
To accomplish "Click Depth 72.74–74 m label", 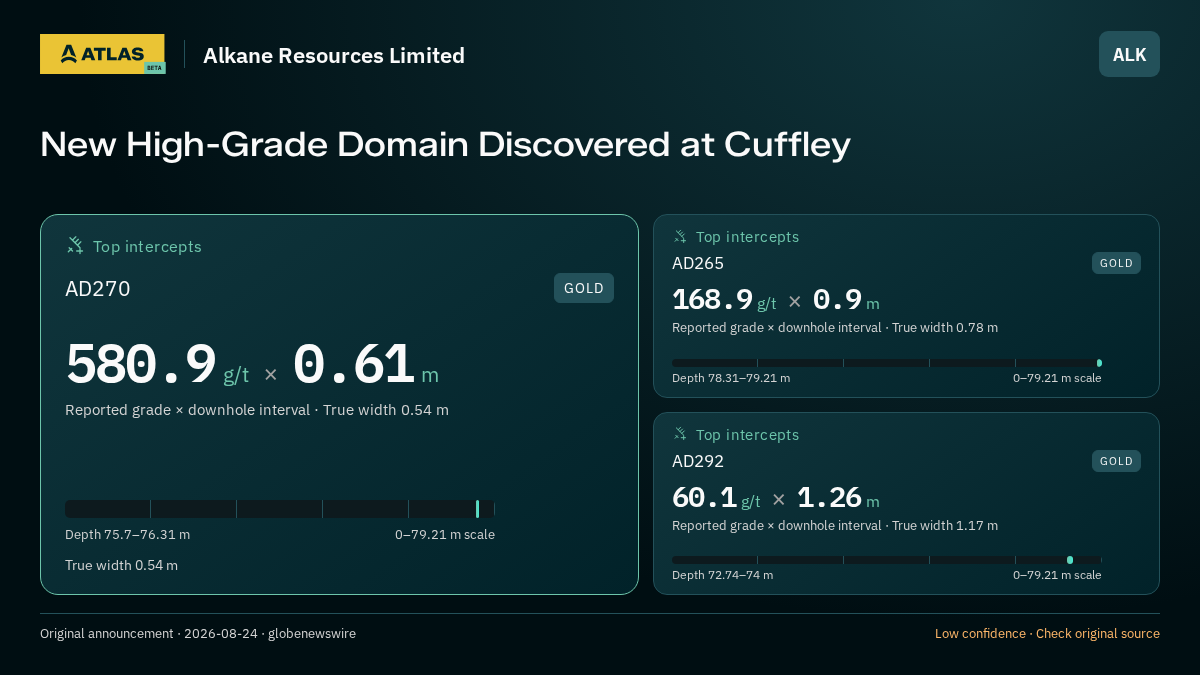I will point(722,575).
